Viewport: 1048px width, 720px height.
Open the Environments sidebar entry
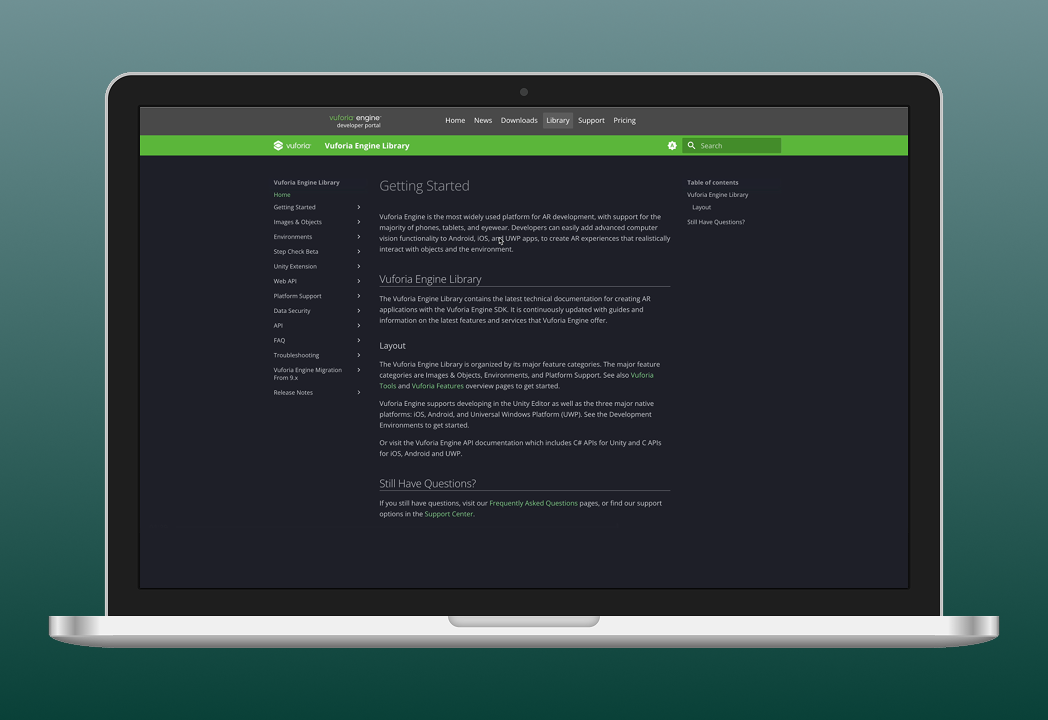293,237
